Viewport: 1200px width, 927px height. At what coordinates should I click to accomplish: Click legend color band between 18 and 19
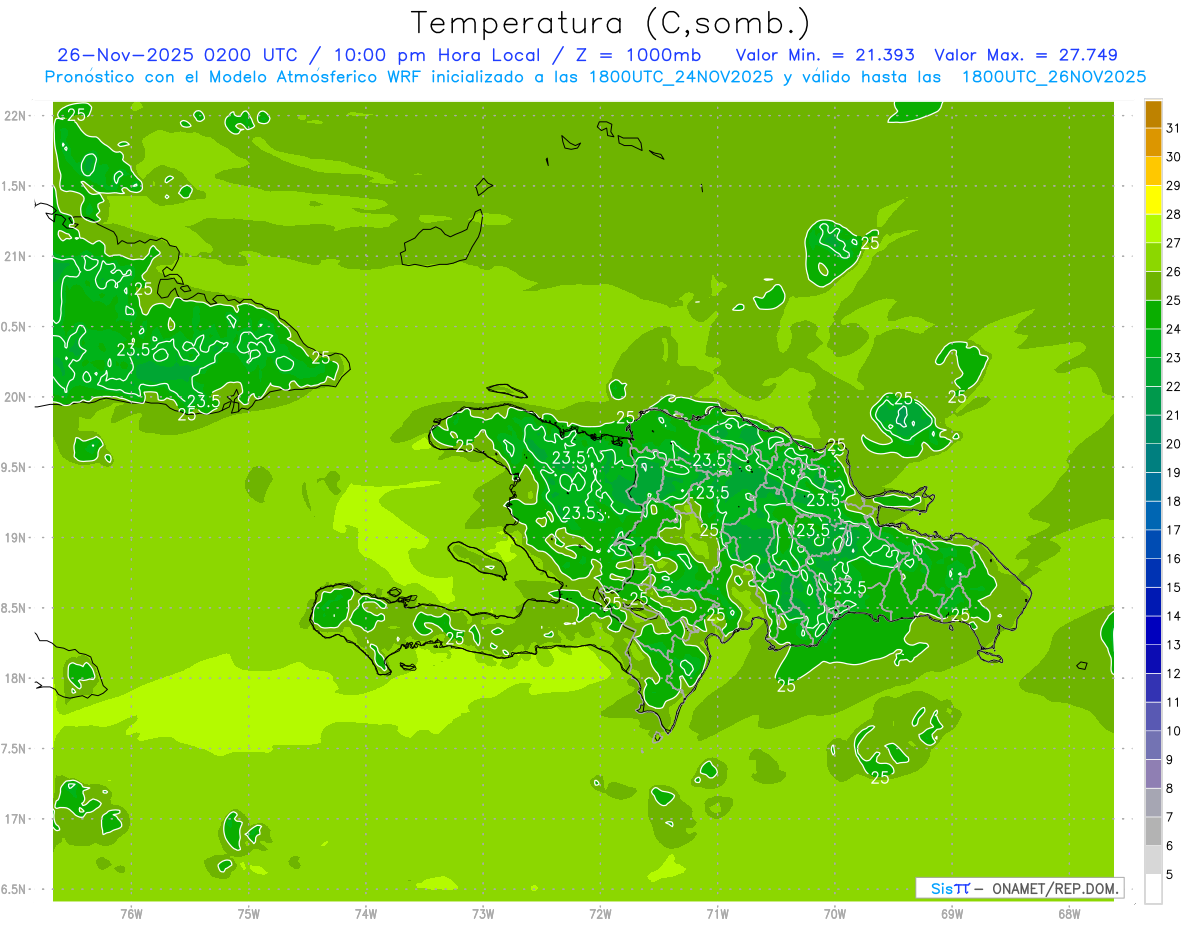pos(1153,486)
